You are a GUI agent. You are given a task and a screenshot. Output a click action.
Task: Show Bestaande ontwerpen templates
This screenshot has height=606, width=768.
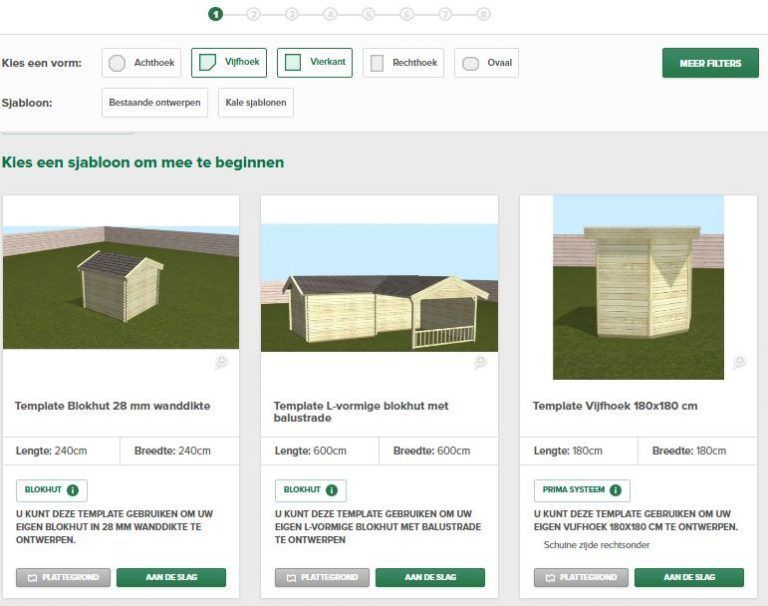155,103
